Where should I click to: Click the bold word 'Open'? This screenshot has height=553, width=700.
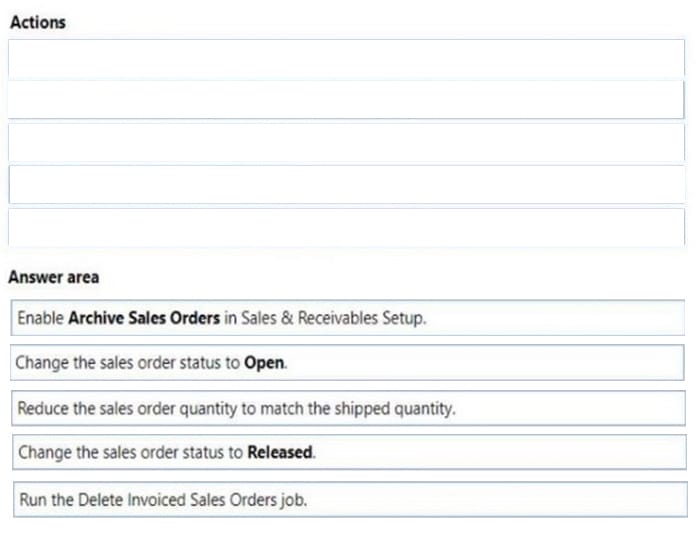point(264,363)
